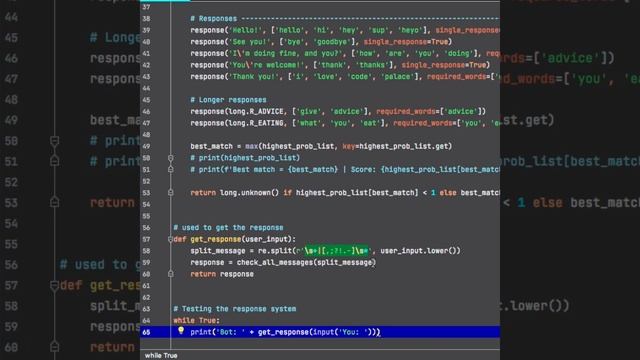Toggle fold marker beside 'return long.unknown()' in front editor
The height and width of the screenshot is (360, 640).
point(171,192)
